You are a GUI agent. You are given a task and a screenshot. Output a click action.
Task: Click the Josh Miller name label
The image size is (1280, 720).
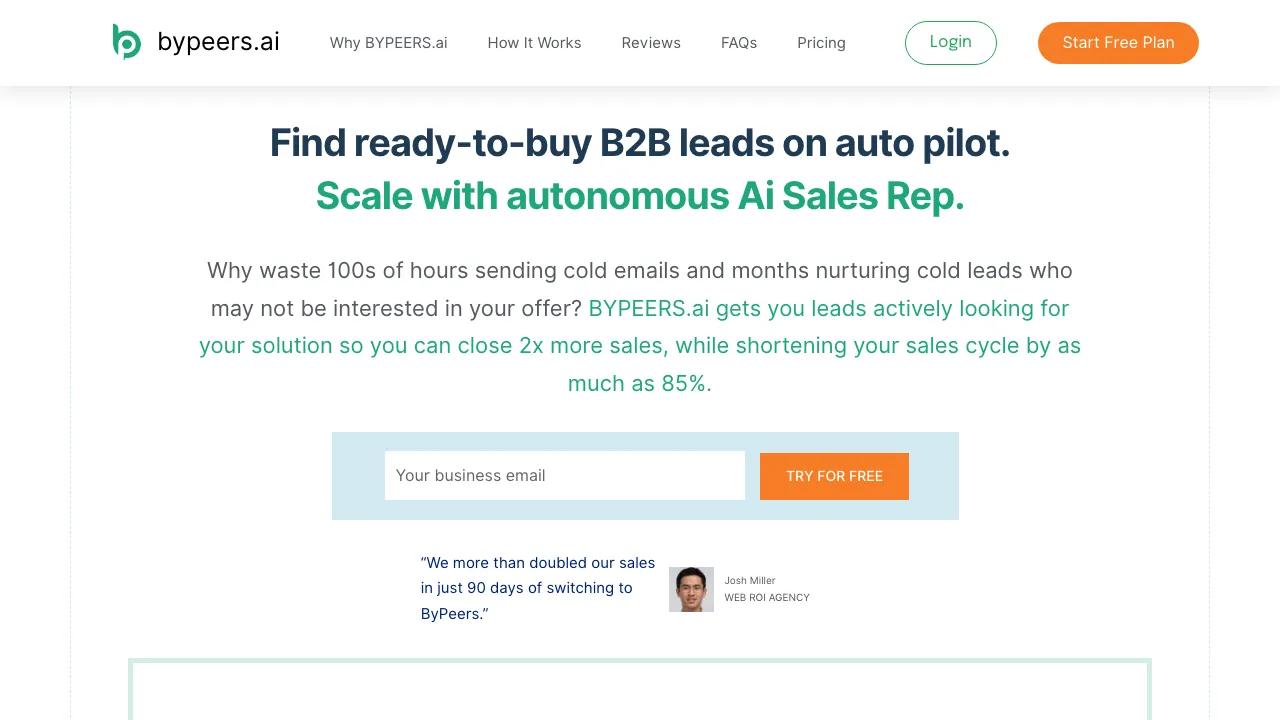pos(750,580)
